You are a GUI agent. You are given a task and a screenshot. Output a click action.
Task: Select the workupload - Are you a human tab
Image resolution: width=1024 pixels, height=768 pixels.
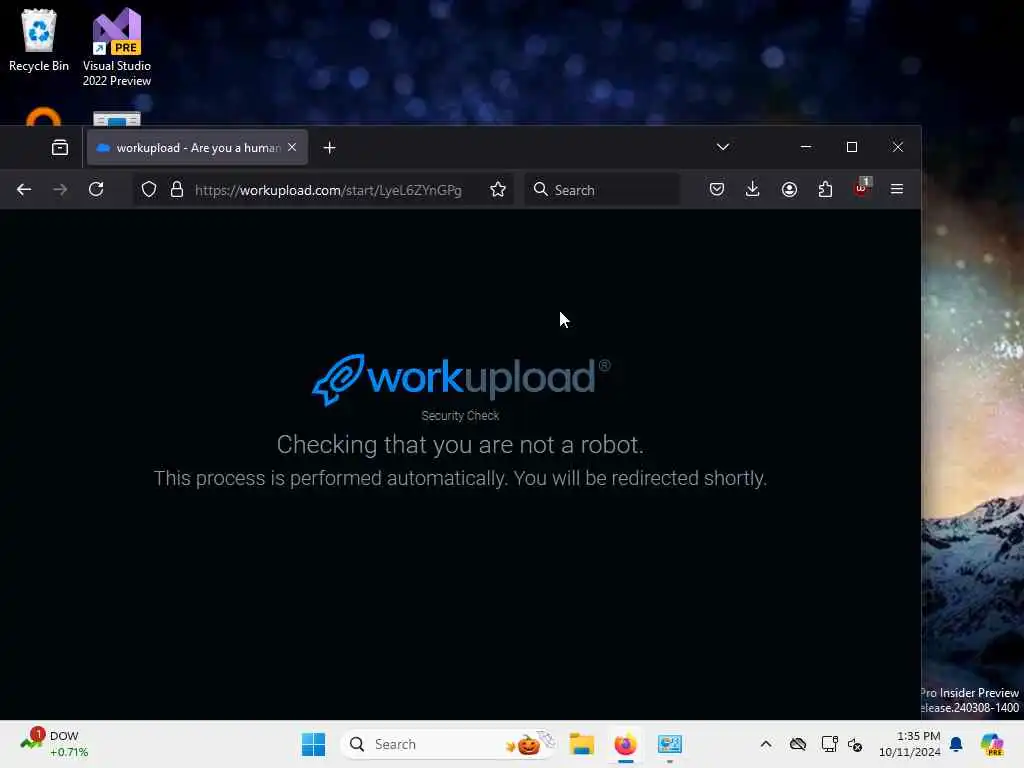pyautogui.click(x=197, y=148)
